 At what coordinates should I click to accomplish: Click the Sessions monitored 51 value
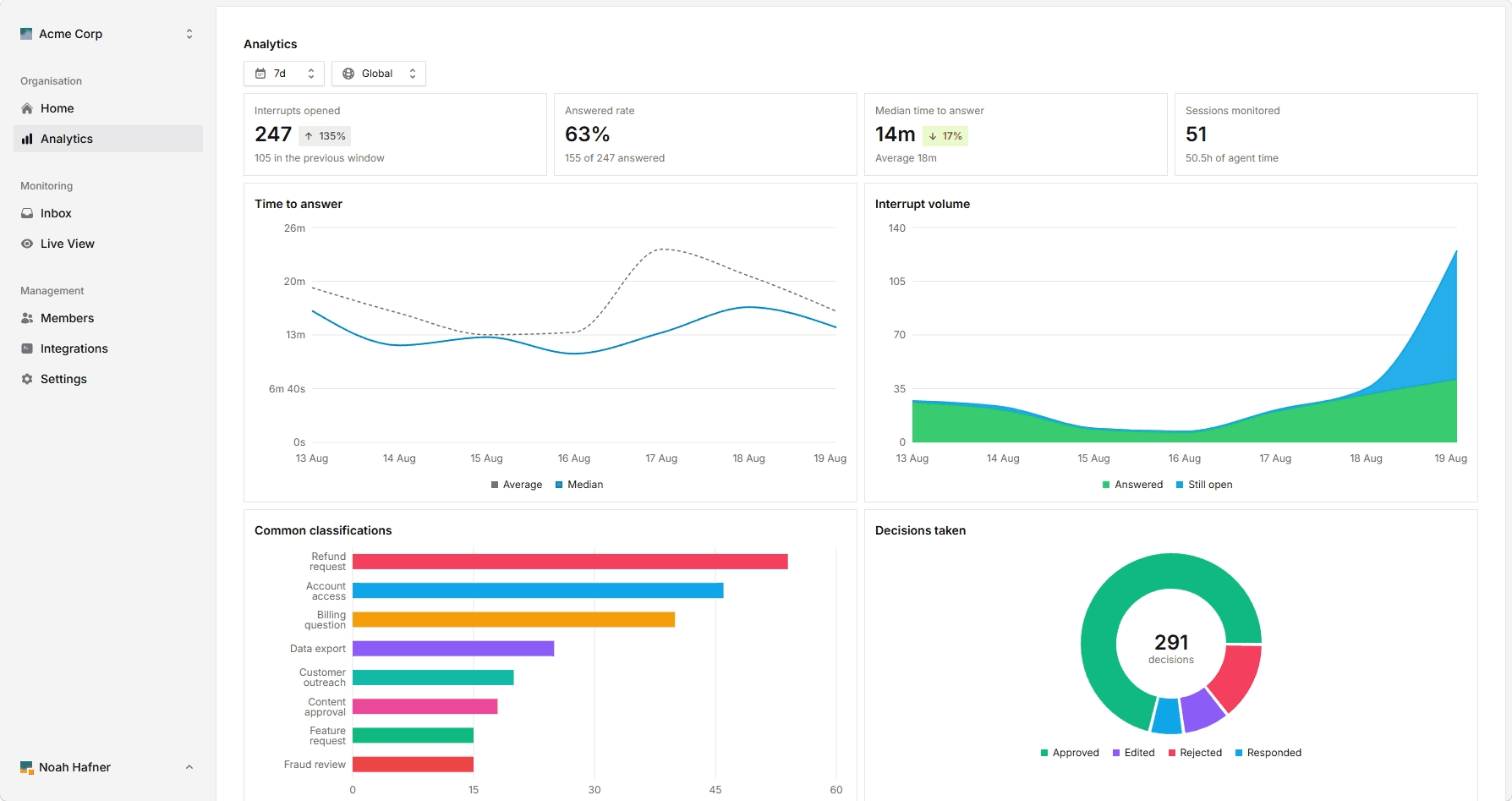click(1196, 134)
